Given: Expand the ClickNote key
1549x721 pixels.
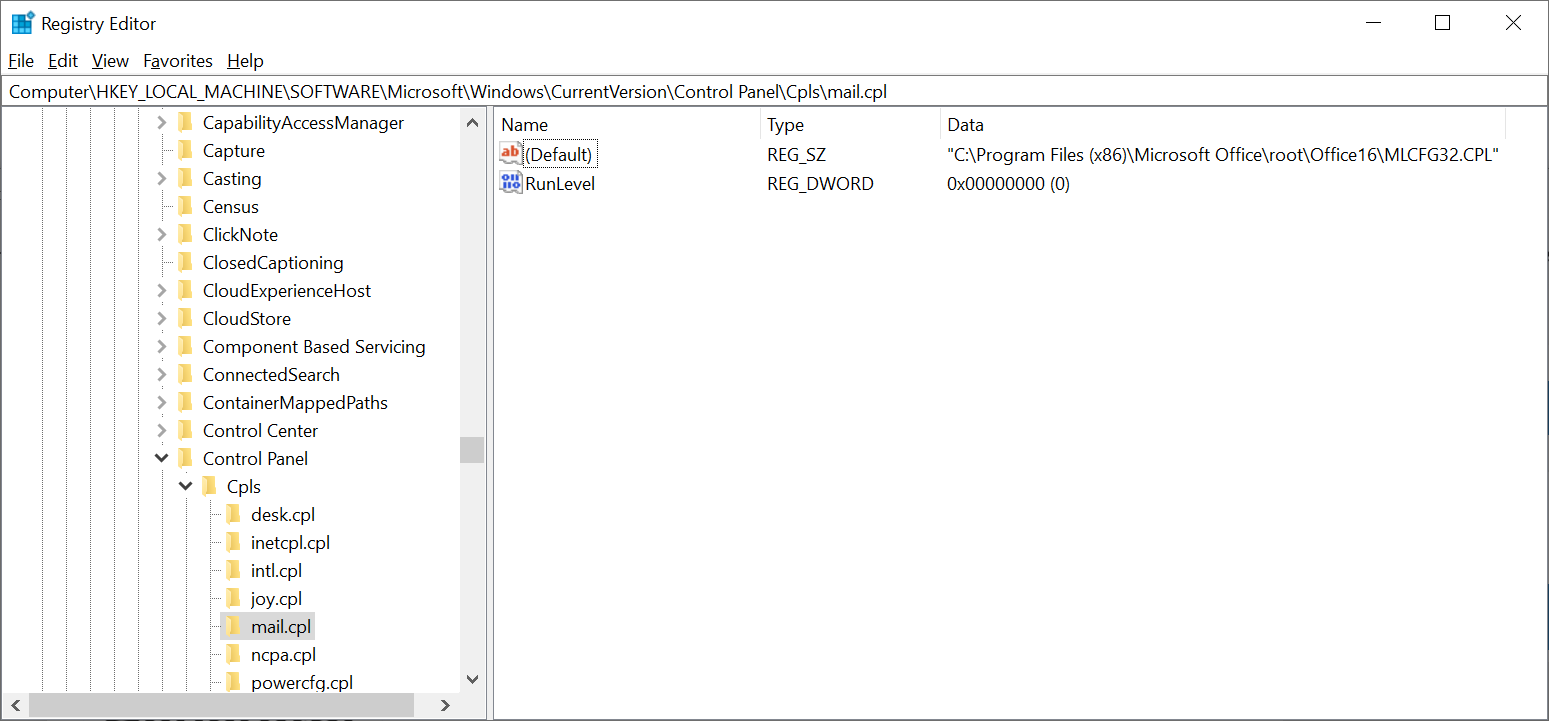Looking at the screenshot, I should click(162, 235).
